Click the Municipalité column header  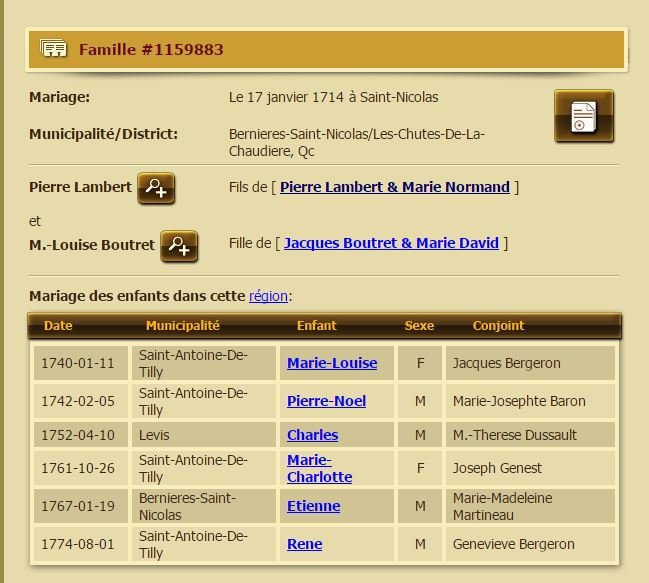183,326
